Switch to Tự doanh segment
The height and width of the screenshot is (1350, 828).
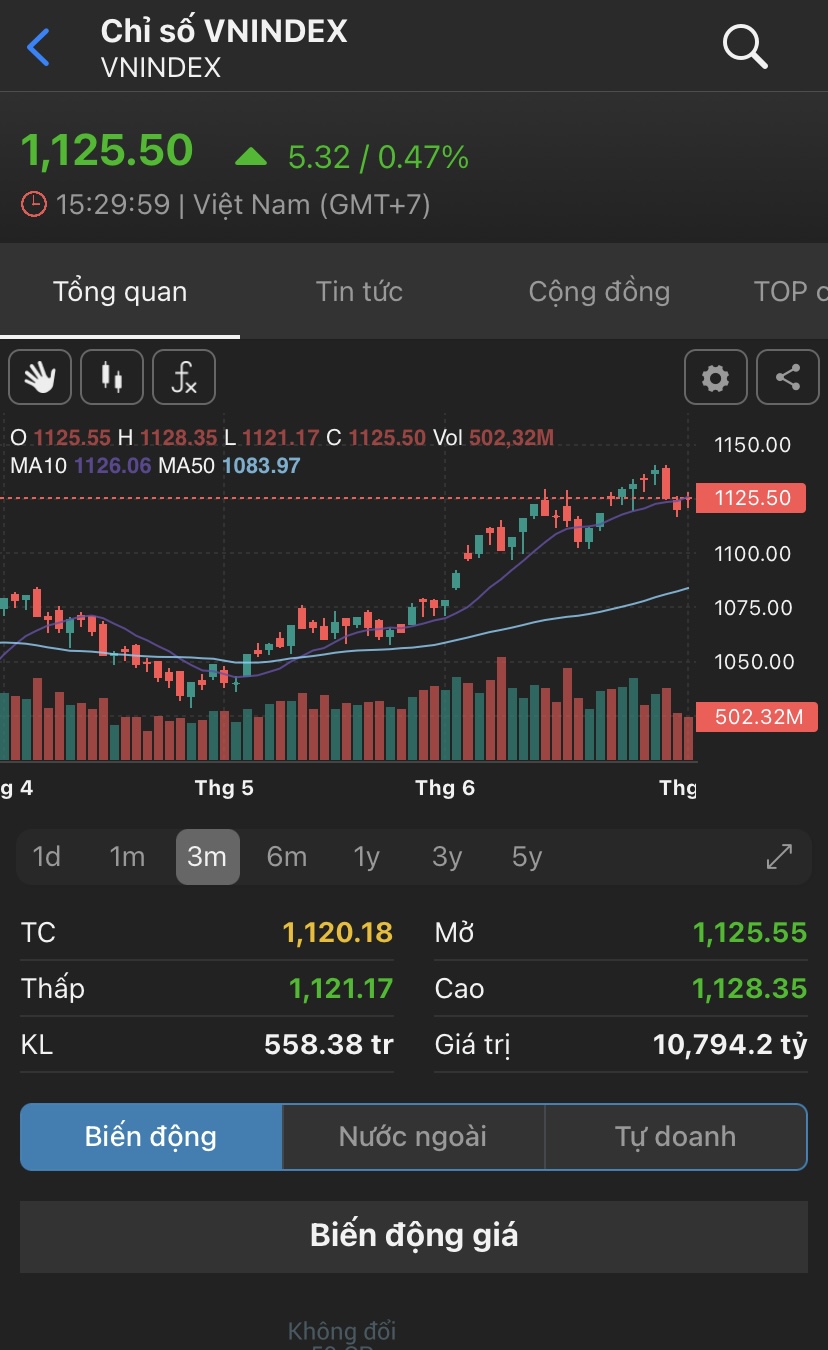tap(675, 1137)
